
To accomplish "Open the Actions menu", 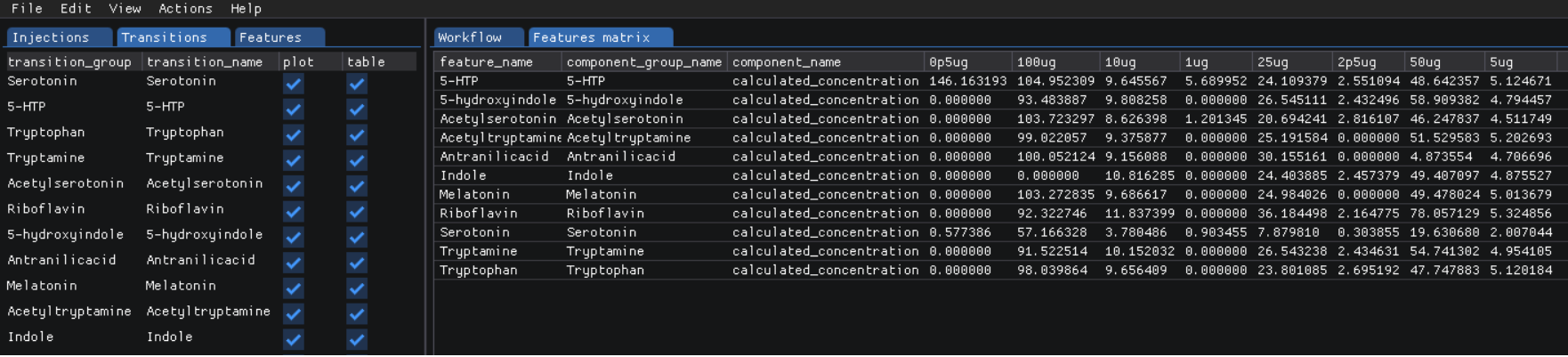I will 185,9.
